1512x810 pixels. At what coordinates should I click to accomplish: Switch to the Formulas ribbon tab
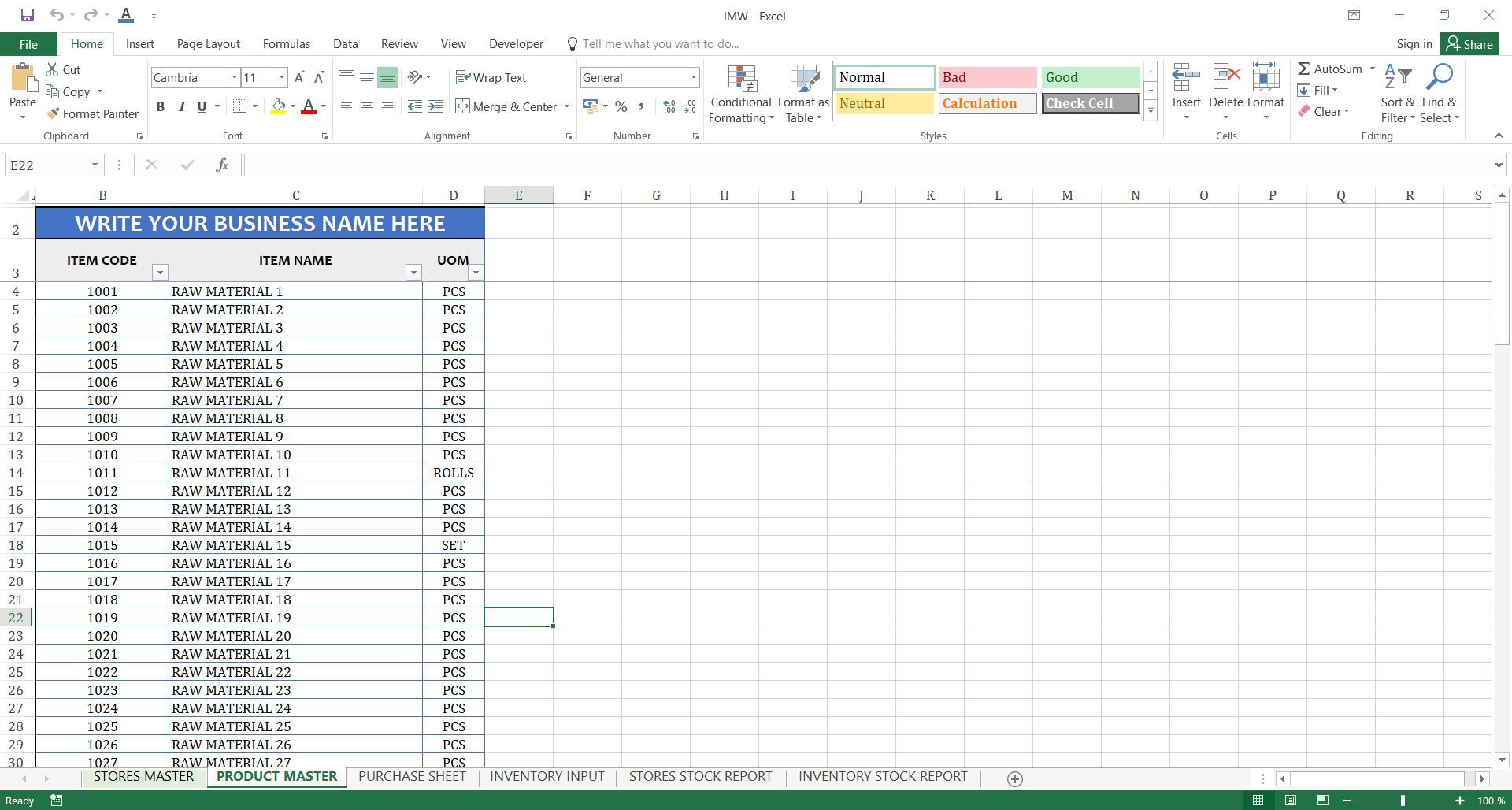tap(286, 43)
